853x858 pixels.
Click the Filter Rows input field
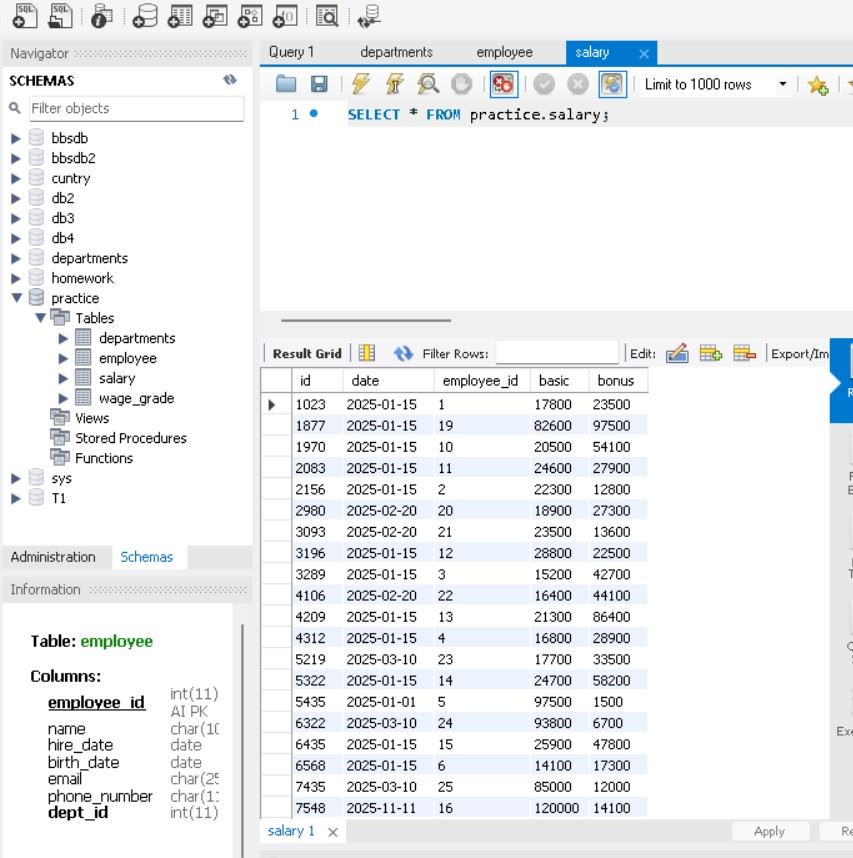click(x=556, y=353)
